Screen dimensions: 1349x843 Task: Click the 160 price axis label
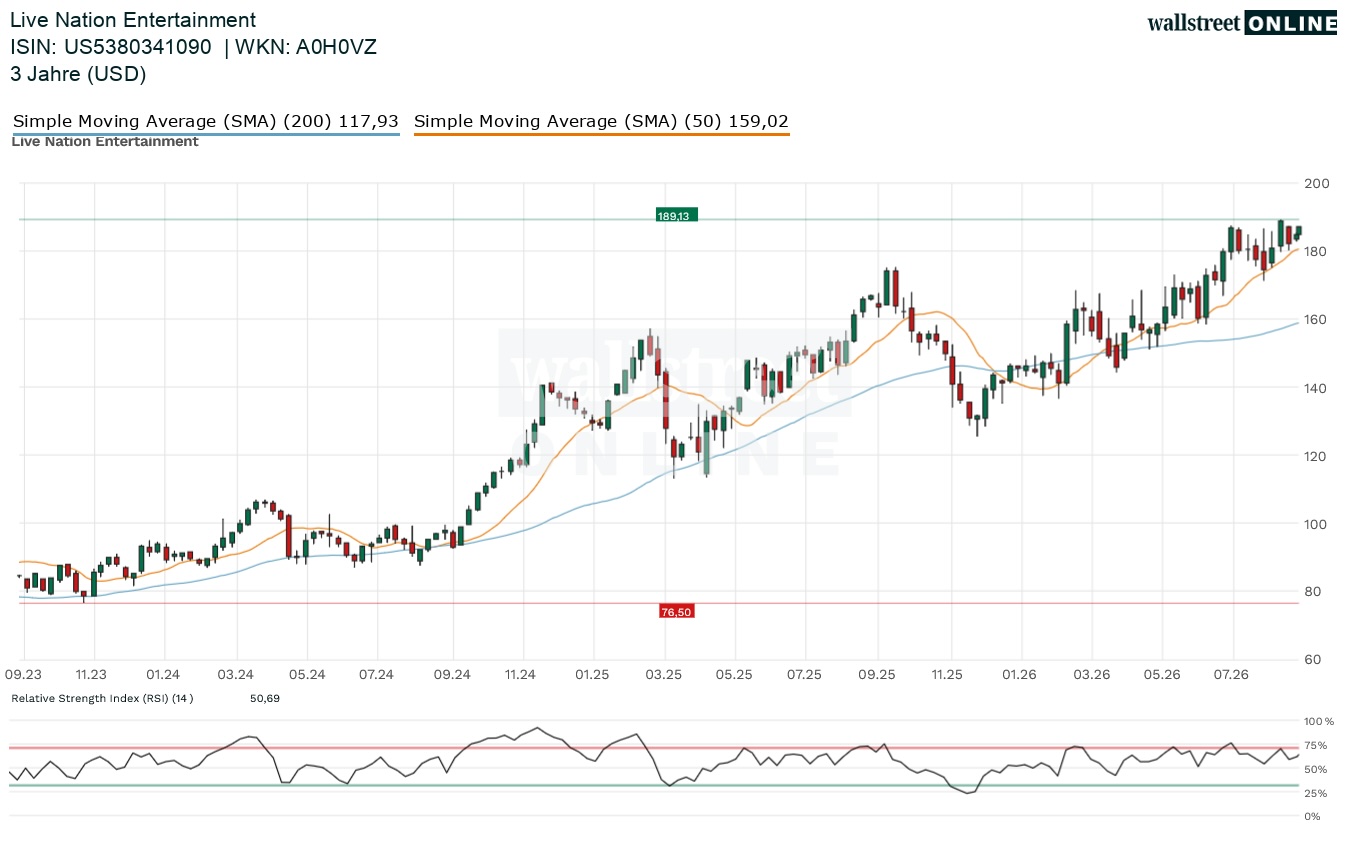1316,319
